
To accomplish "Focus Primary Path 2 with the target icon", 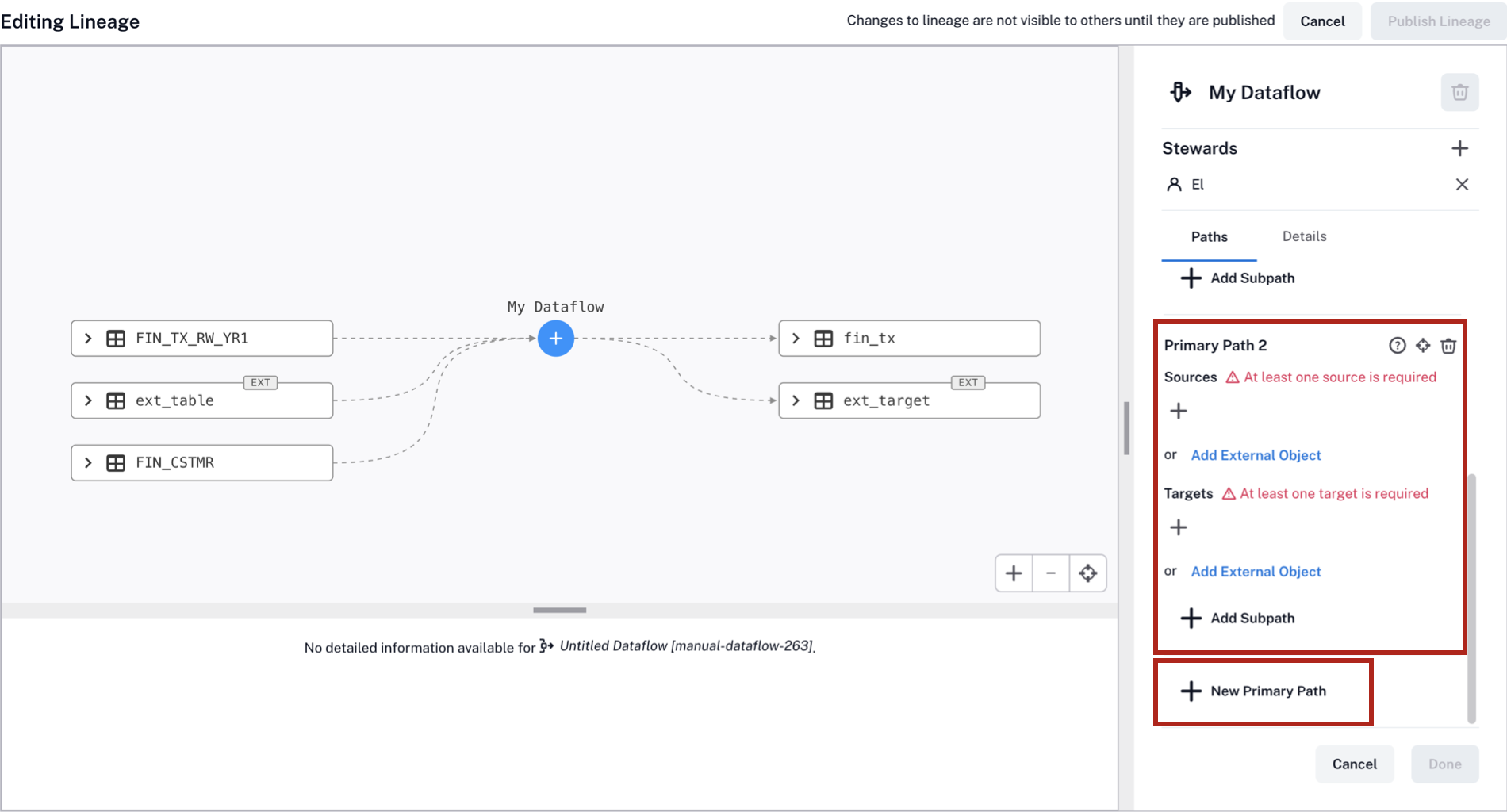I will (x=1423, y=346).
